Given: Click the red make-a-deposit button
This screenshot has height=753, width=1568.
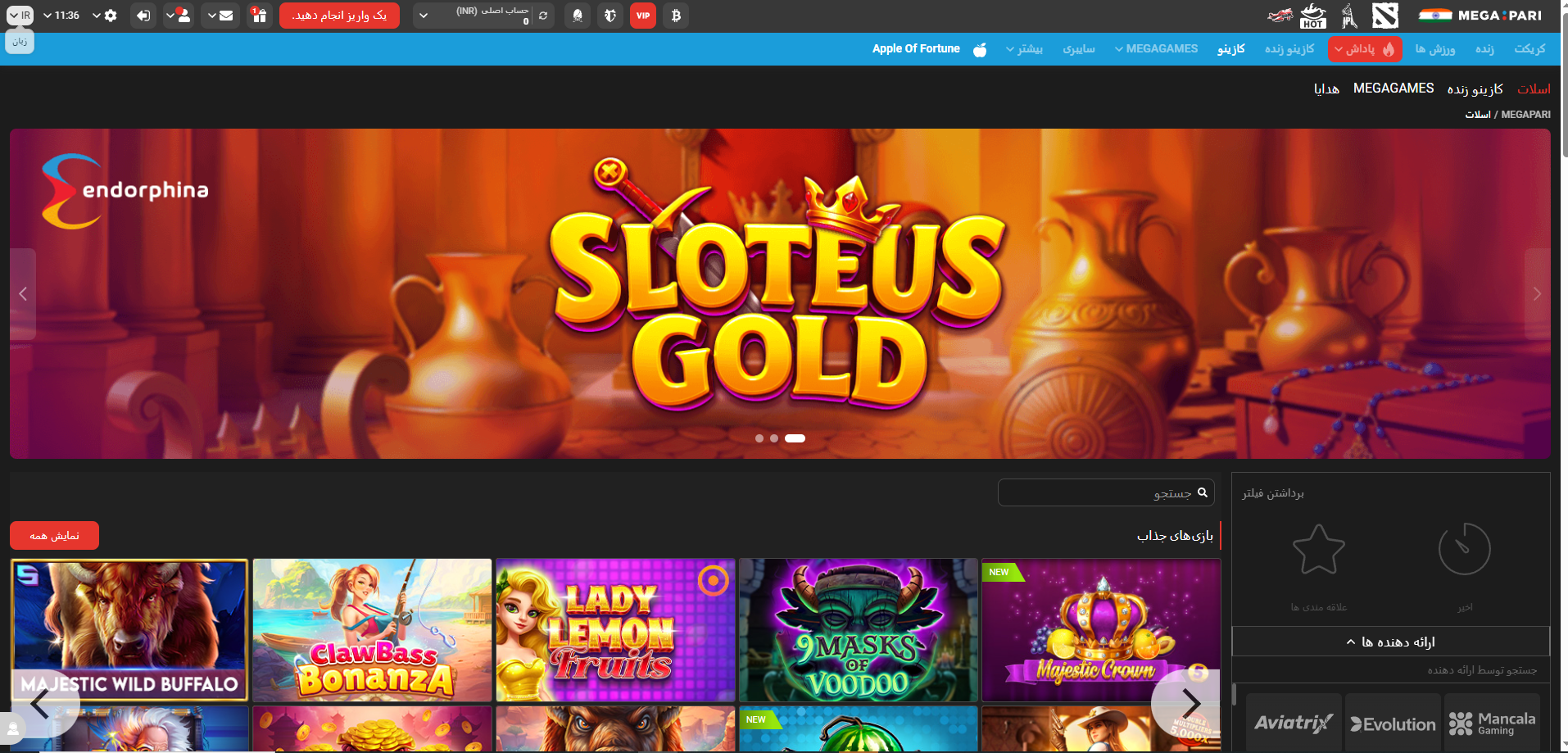Looking at the screenshot, I should pyautogui.click(x=339, y=16).
